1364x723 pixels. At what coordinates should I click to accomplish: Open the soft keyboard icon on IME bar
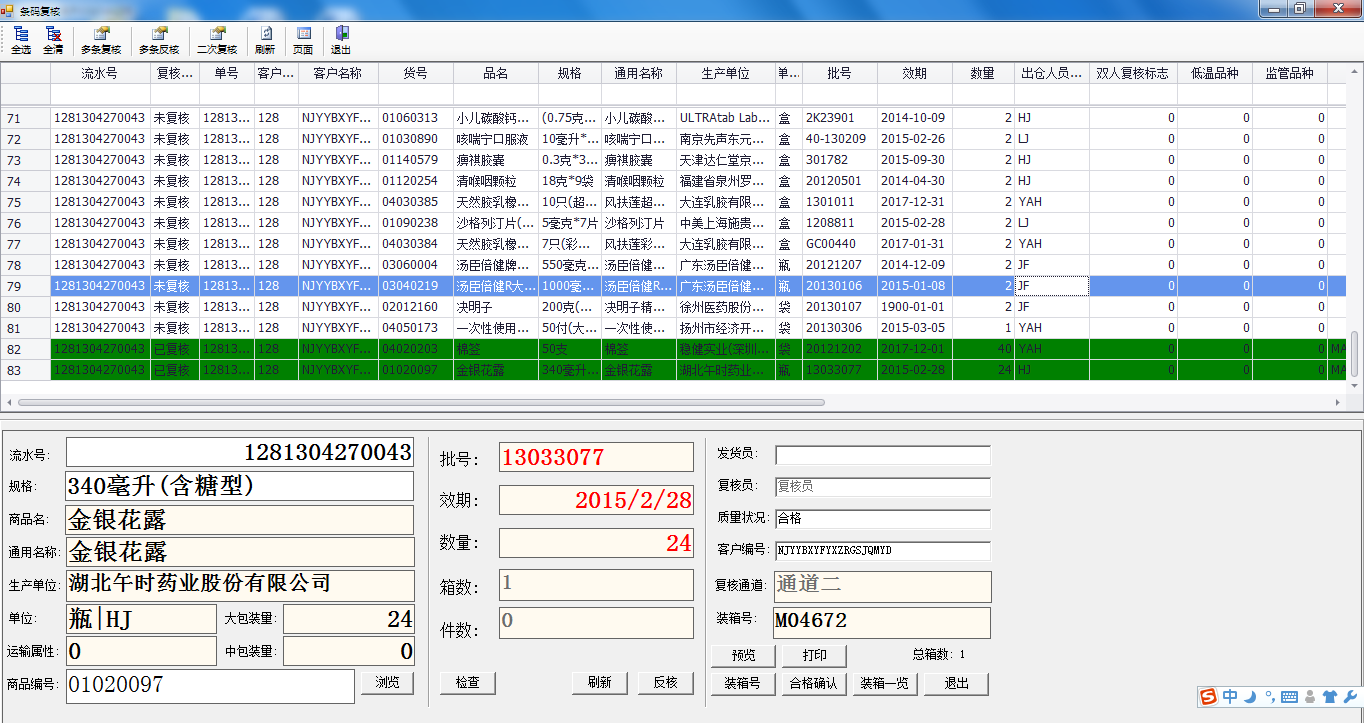tap(1288, 696)
